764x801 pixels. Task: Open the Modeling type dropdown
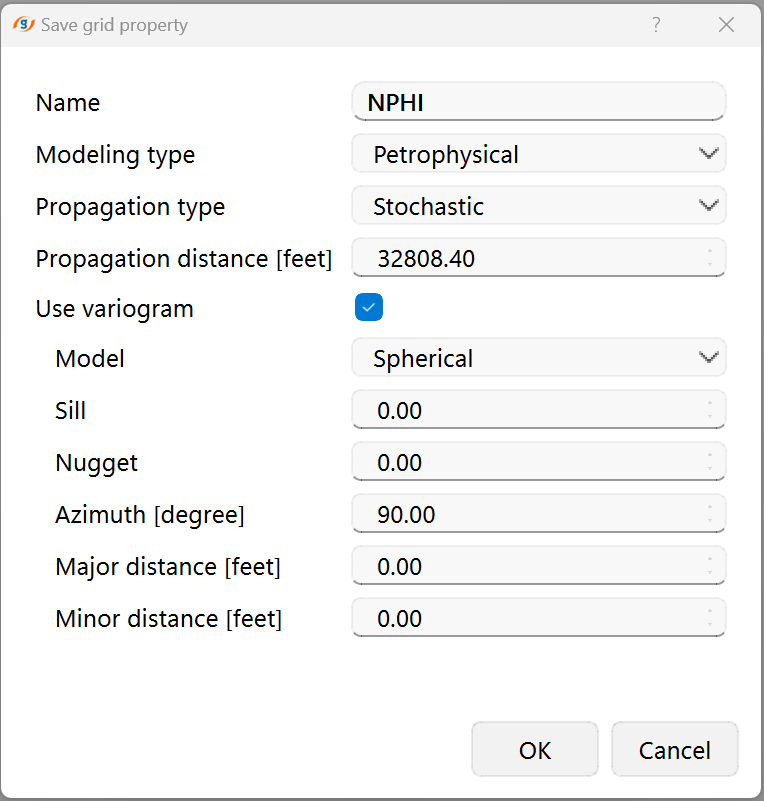click(538, 154)
